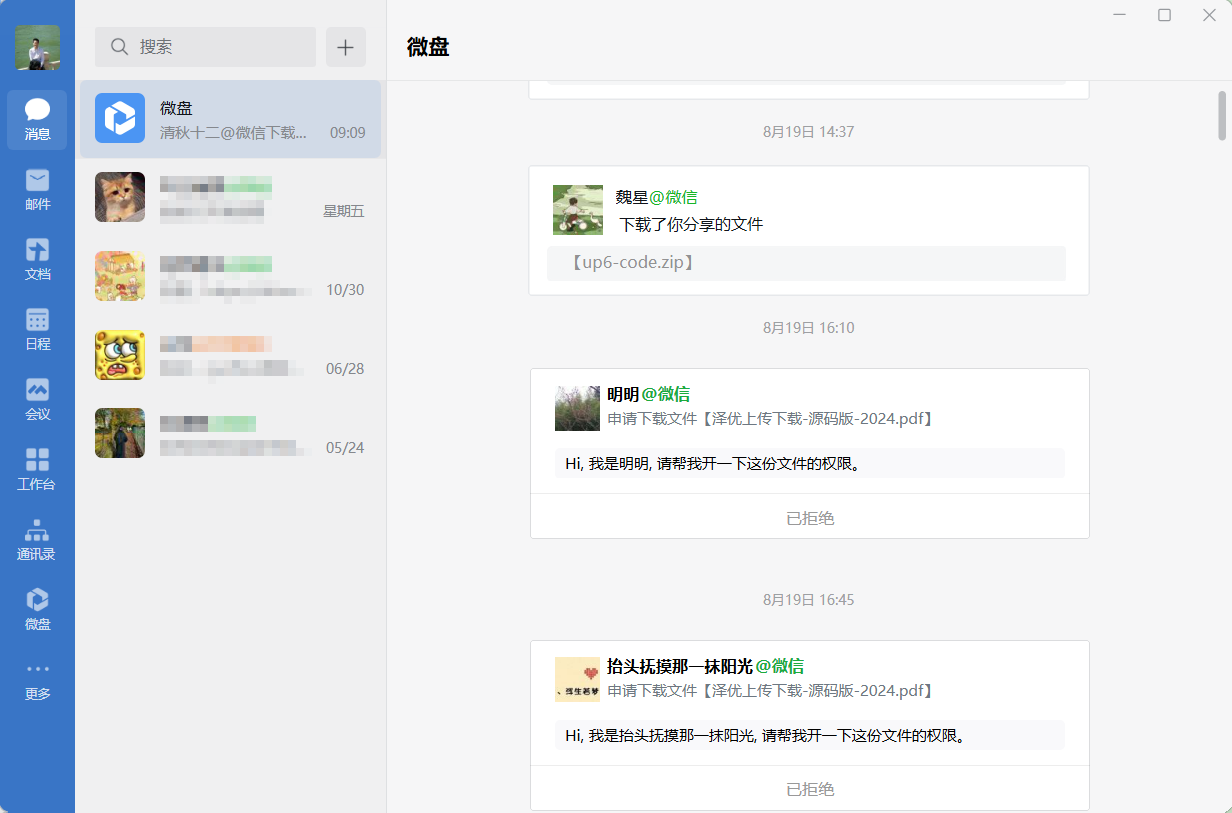Click the vertical scrollbar thumb in message pane
This screenshot has height=813, width=1232.
click(1222, 115)
